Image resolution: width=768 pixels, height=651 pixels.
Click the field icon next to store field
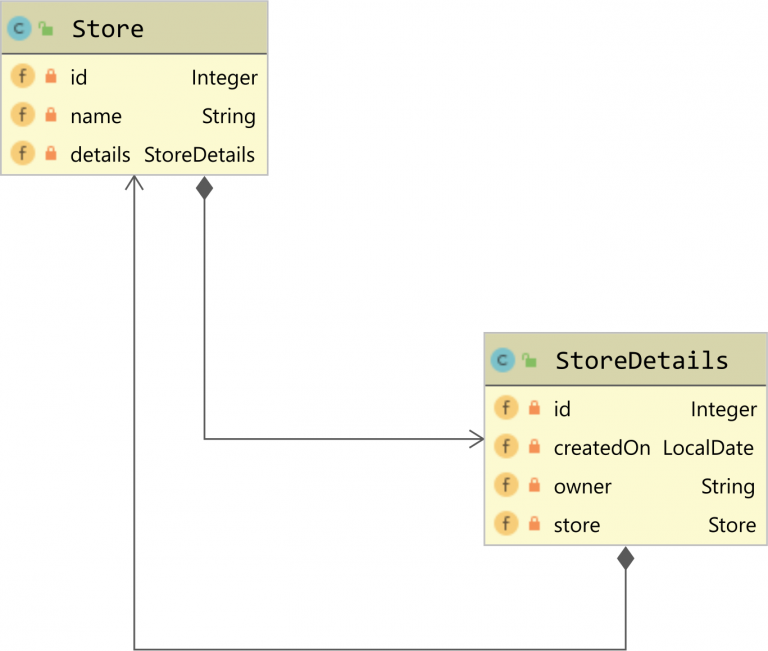[506, 524]
